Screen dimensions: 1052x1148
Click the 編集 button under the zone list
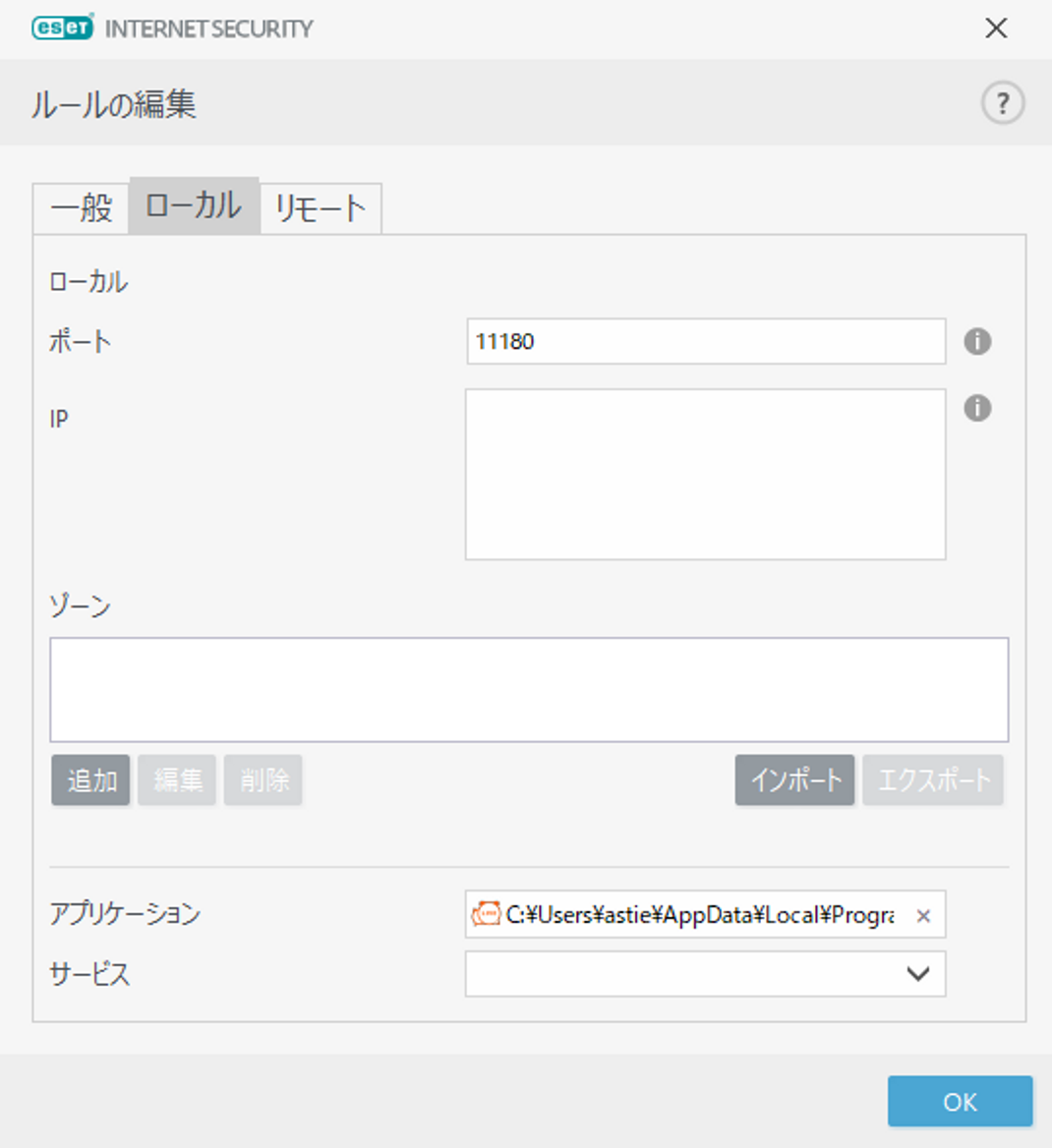click(x=177, y=780)
